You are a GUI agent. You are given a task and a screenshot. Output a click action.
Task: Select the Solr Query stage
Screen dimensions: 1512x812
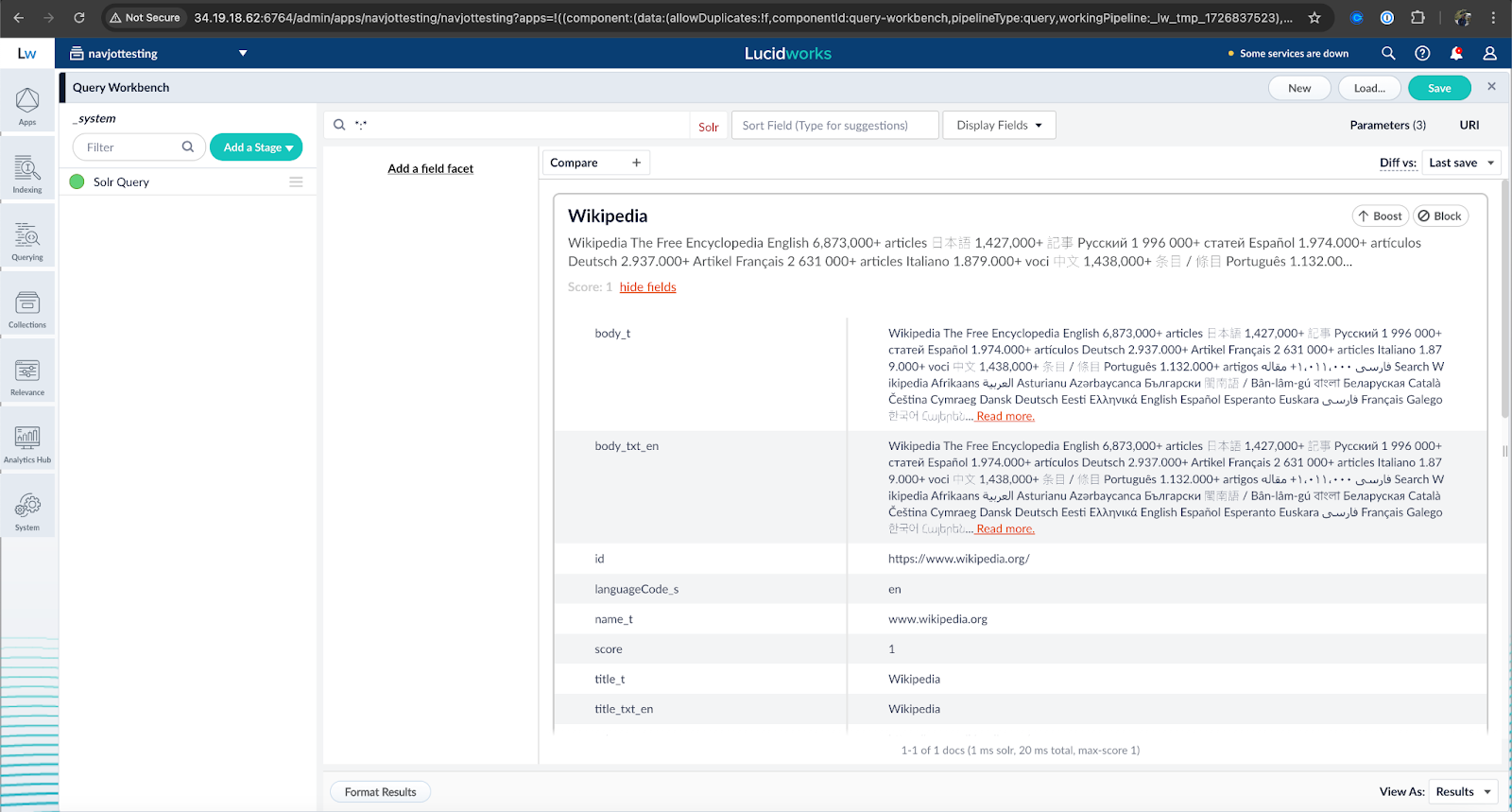pyautogui.click(x=188, y=181)
